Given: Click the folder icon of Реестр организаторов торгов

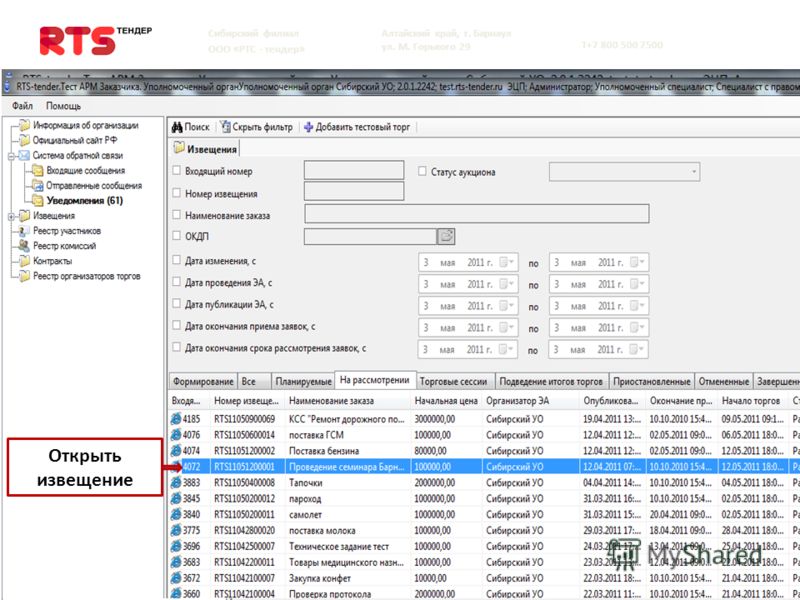Looking at the screenshot, I should point(24,276).
